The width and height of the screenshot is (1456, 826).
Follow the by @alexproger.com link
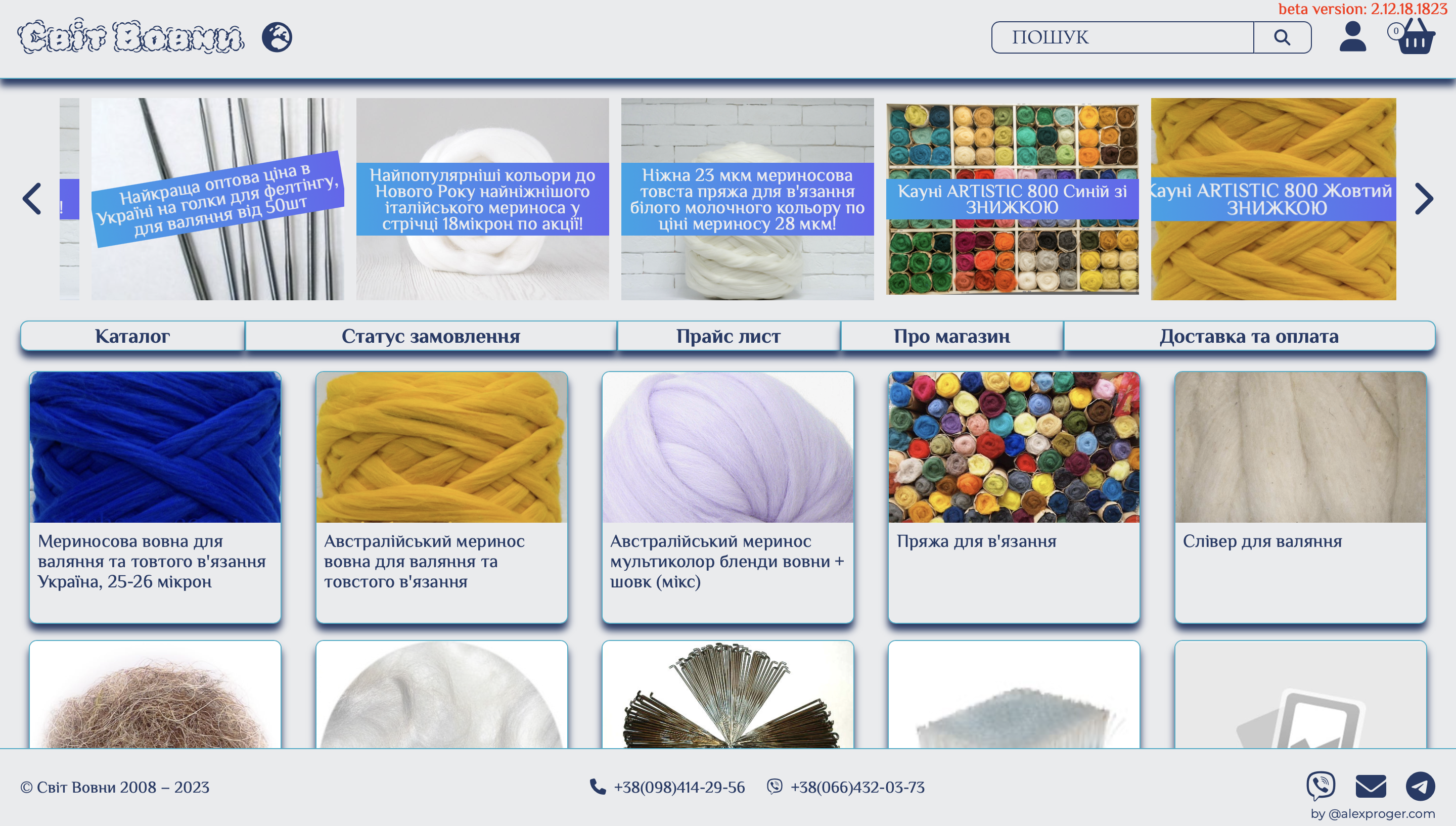click(x=1373, y=813)
